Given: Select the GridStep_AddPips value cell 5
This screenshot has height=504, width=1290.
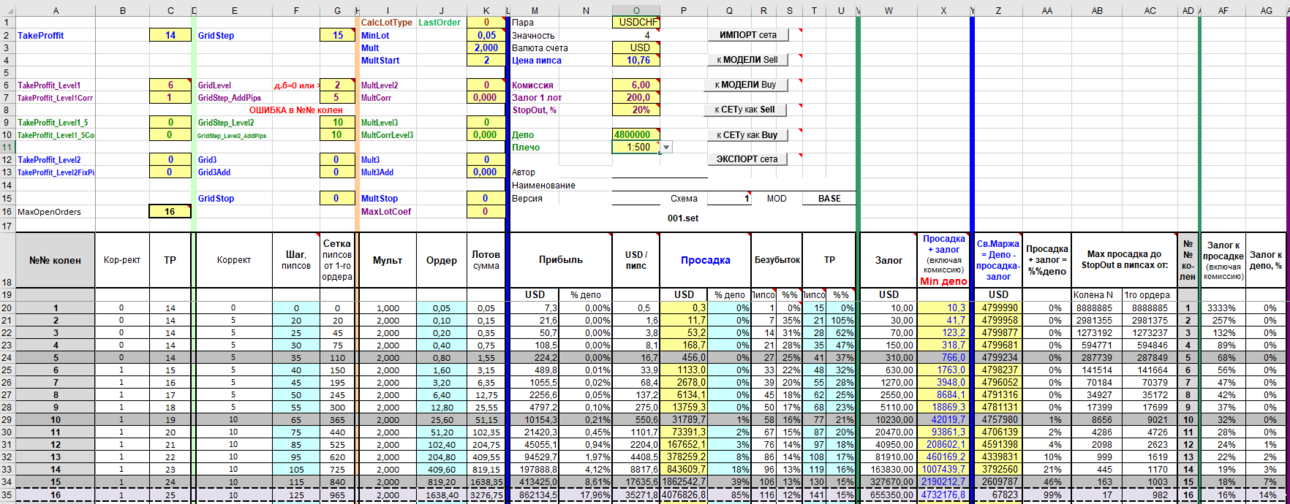Looking at the screenshot, I should [337, 98].
